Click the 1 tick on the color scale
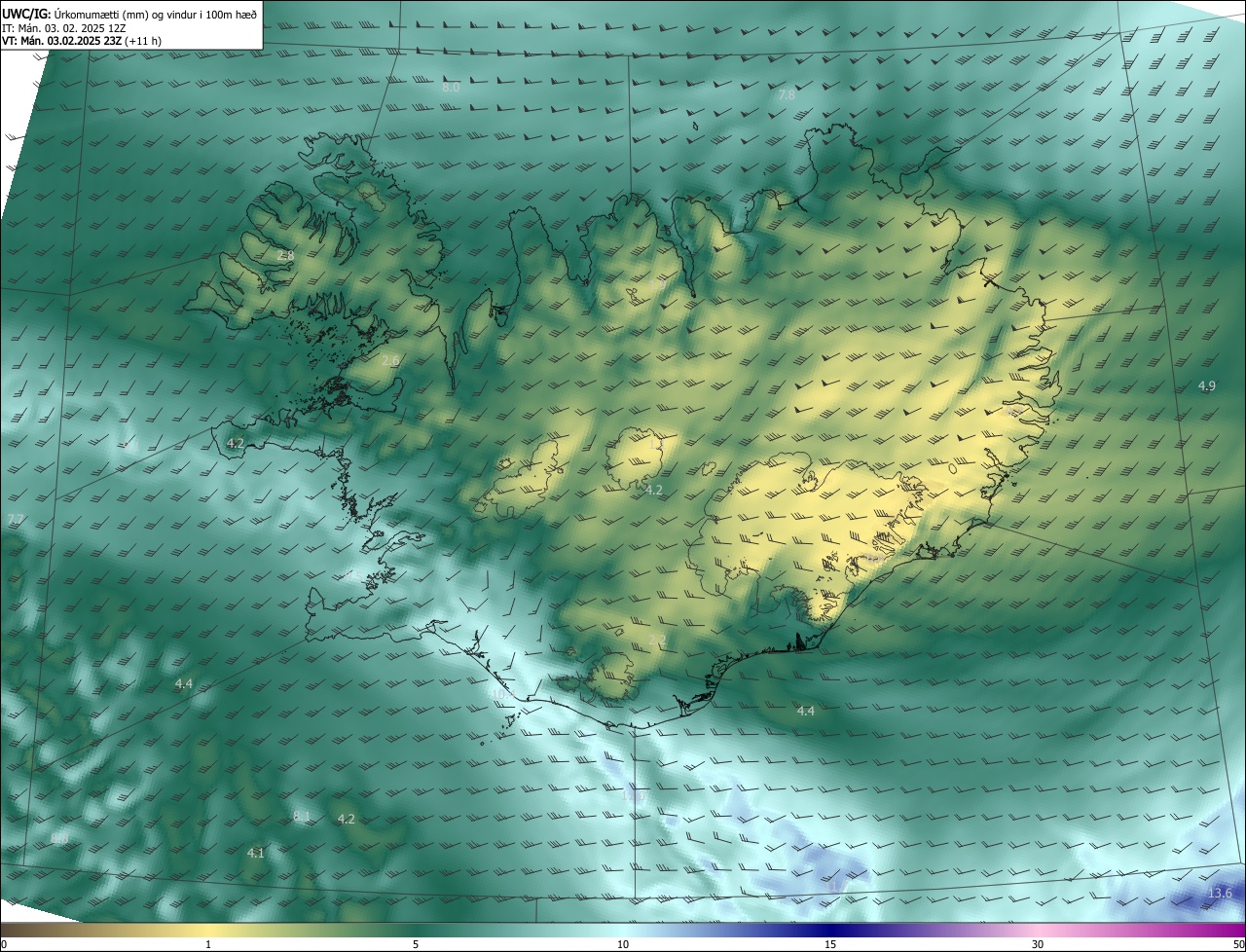1246x952 pixels. pos(208,944)
